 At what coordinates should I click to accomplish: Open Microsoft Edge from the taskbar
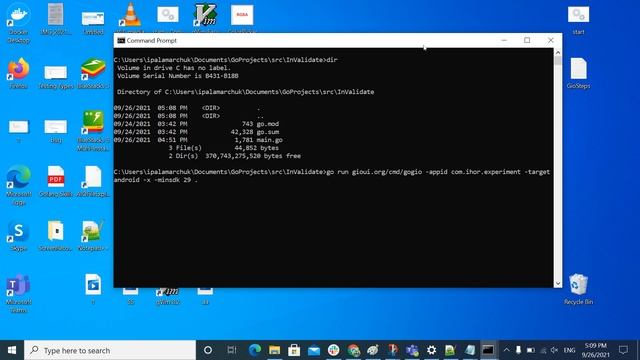(x=255, y=350)
